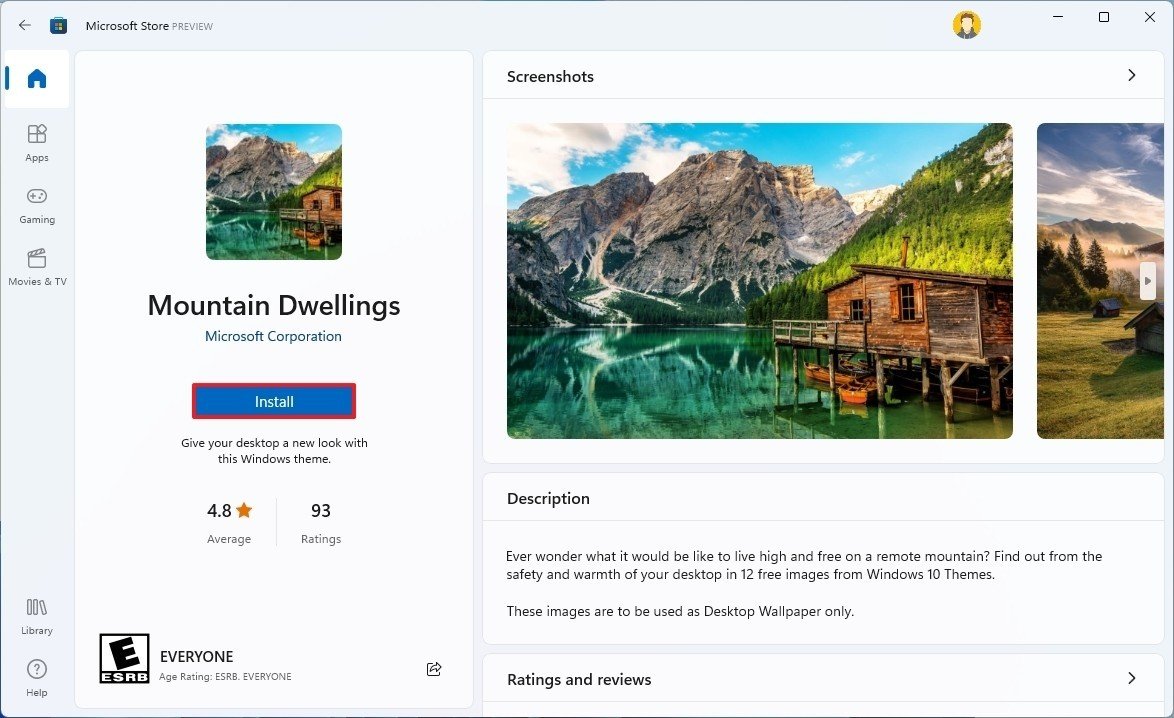Open the main lake cabin screenshot
This screenshot has height=718, width=1174.
pyautogui.click(x=759, y=281)
